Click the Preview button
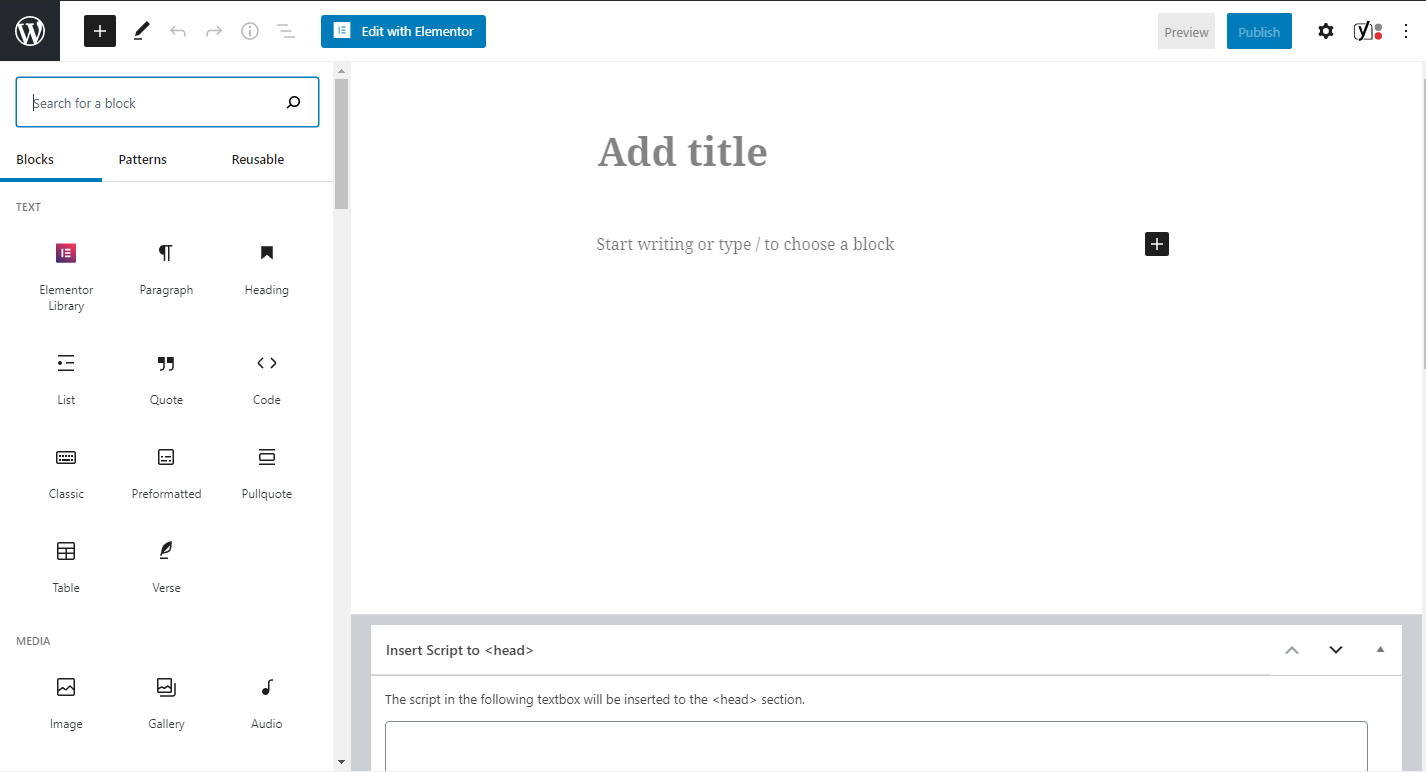Viewport: 1426px width, 772px height. [1186, 32]
